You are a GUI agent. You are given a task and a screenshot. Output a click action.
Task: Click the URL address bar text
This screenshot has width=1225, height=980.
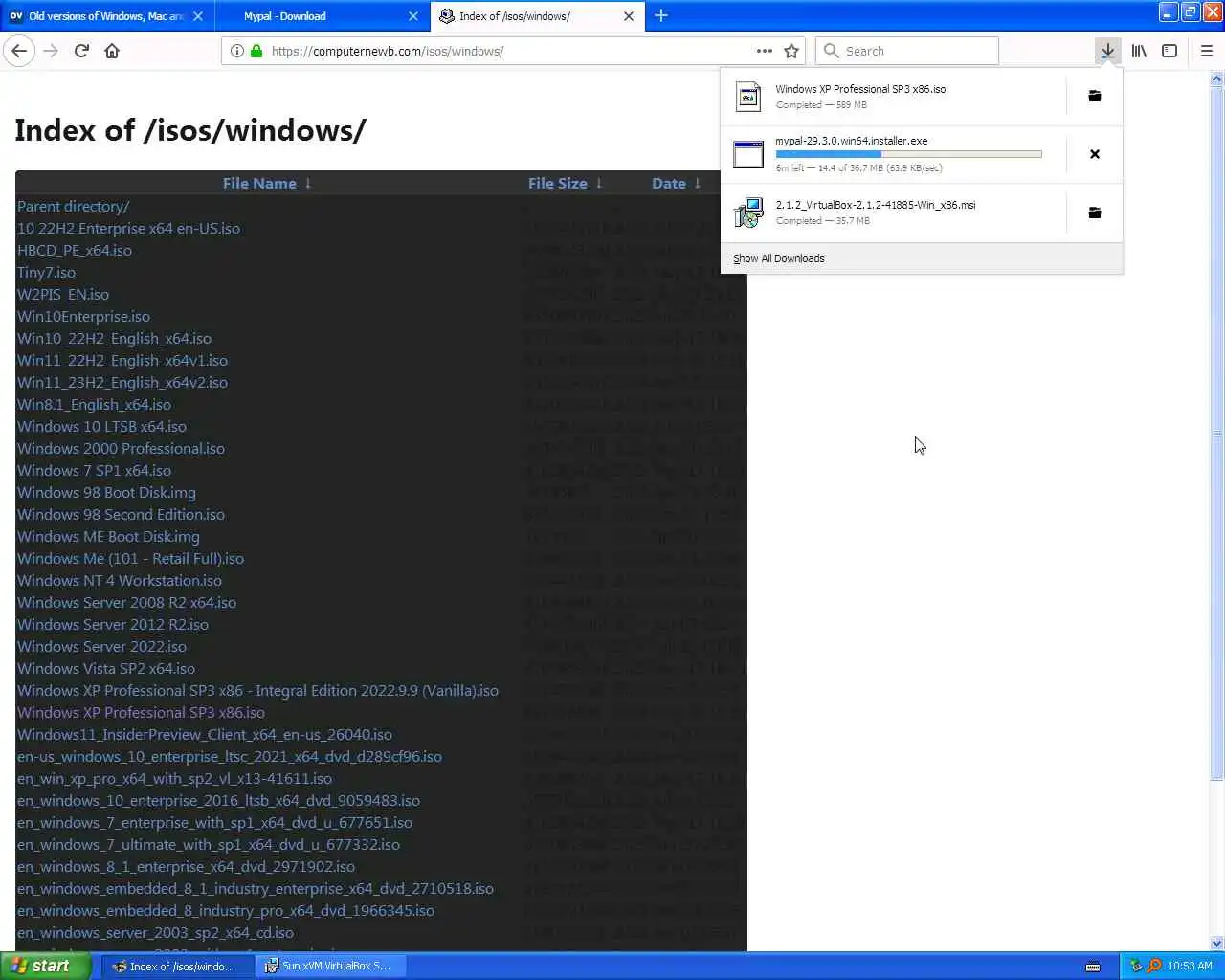click(x=388, y=51)
